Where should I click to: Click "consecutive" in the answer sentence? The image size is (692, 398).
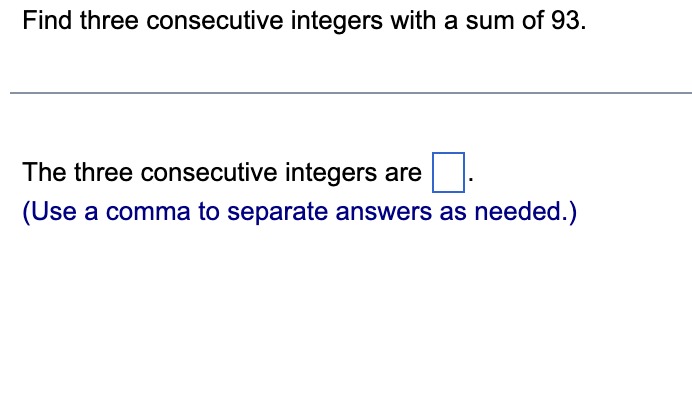point(209,172)
